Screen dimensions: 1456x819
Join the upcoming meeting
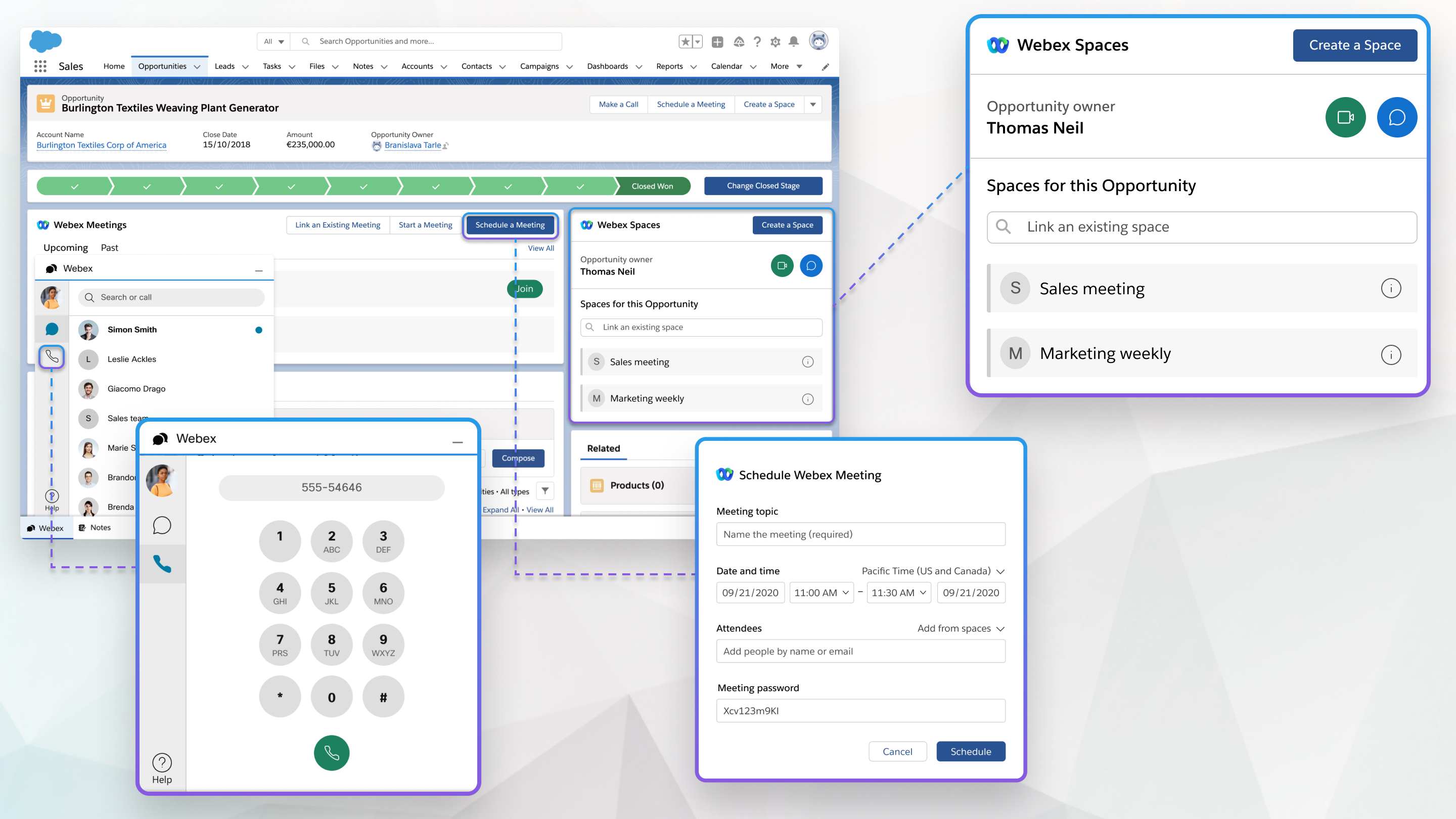point(525,289)
